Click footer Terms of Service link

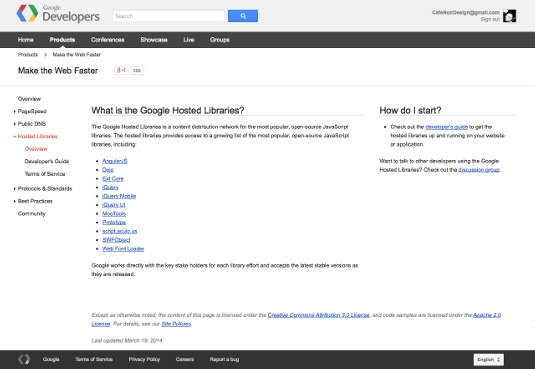coord(94,359)
